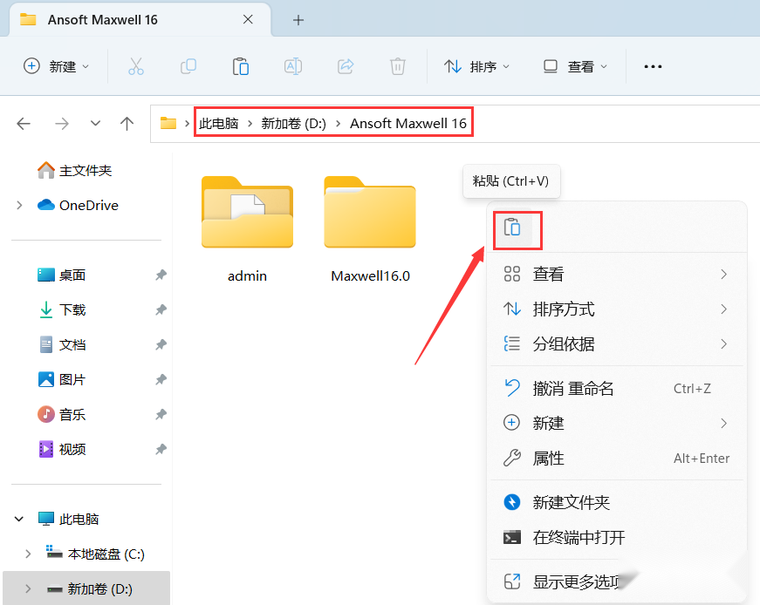Open 分组依据 submenu in context menu

point(617,344)
